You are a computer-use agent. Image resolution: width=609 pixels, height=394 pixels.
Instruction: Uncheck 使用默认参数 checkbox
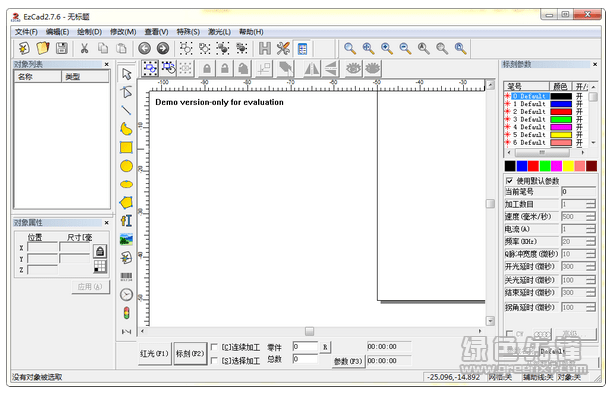click(x=509, y=181)
